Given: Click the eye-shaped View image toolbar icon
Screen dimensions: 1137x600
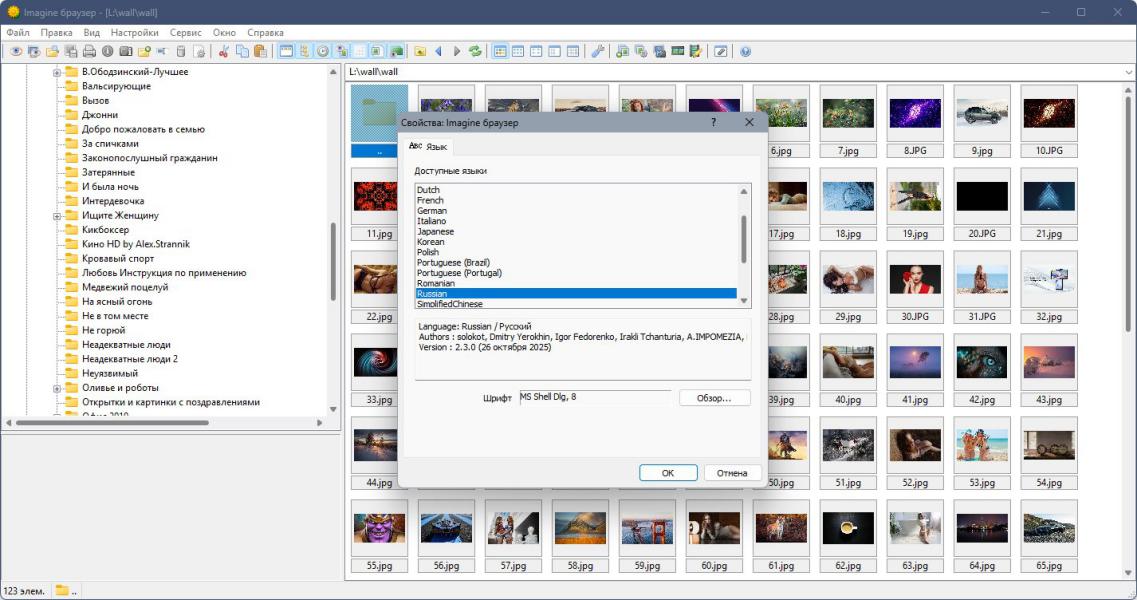Looking at the screenshot, I should 15,51.
